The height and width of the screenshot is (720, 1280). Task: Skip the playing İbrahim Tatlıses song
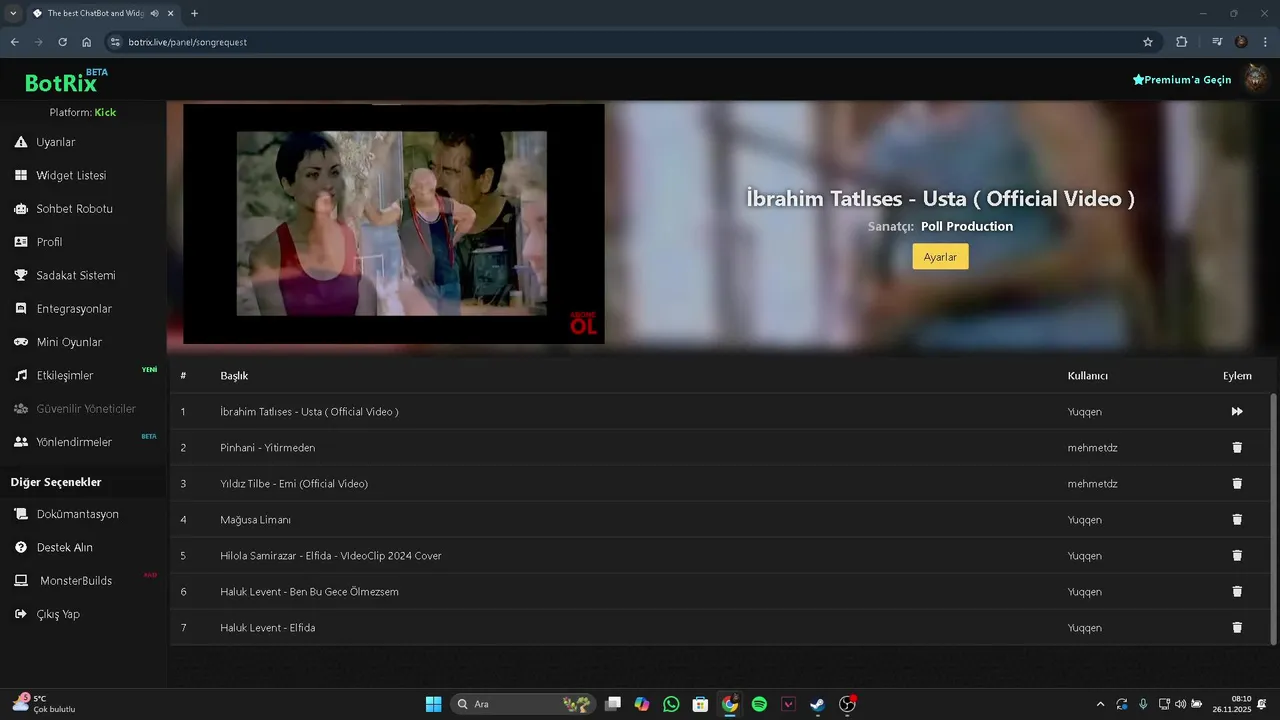(x=1237, y=412)
